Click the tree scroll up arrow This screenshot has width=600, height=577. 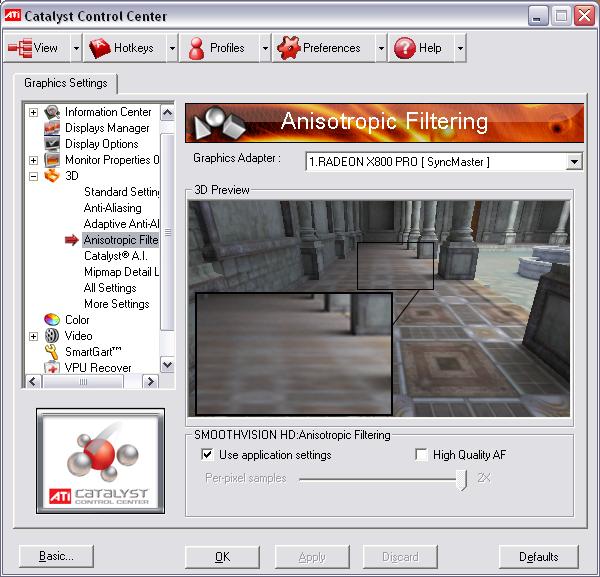[167, 112]
